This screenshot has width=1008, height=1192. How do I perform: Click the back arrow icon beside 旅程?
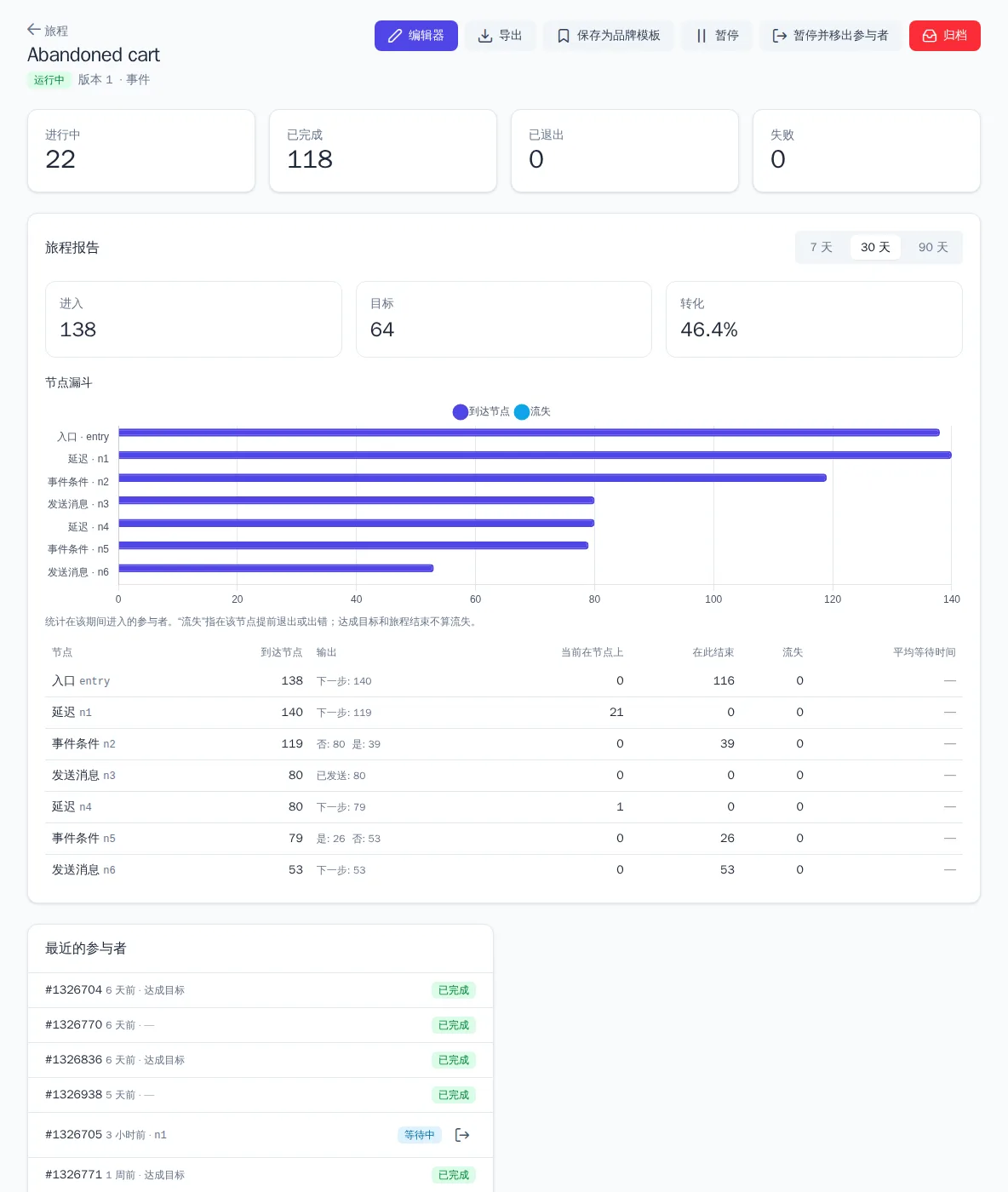click(34, 30)
